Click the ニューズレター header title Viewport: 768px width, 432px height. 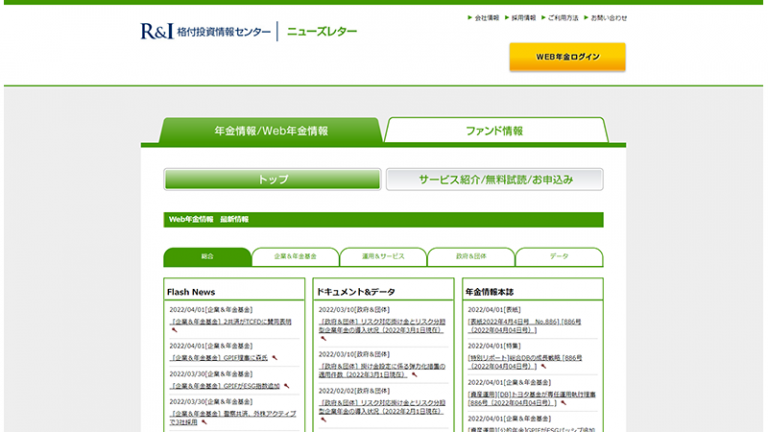[x=322, y=31]
